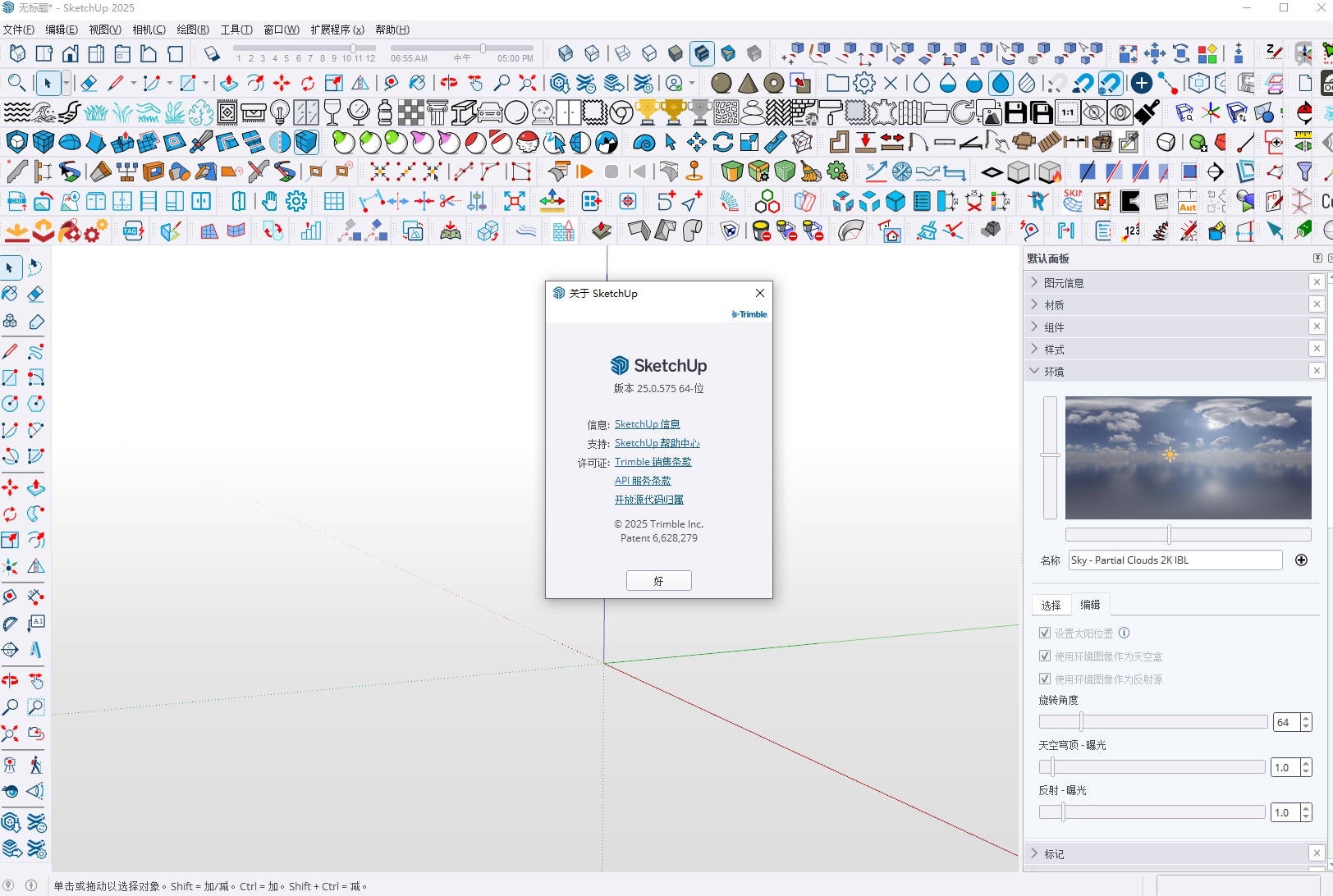Expand the 材质 panel
Image resolution: width=1333 pixels, height=896 pixels.
(x=1167, y=304)
